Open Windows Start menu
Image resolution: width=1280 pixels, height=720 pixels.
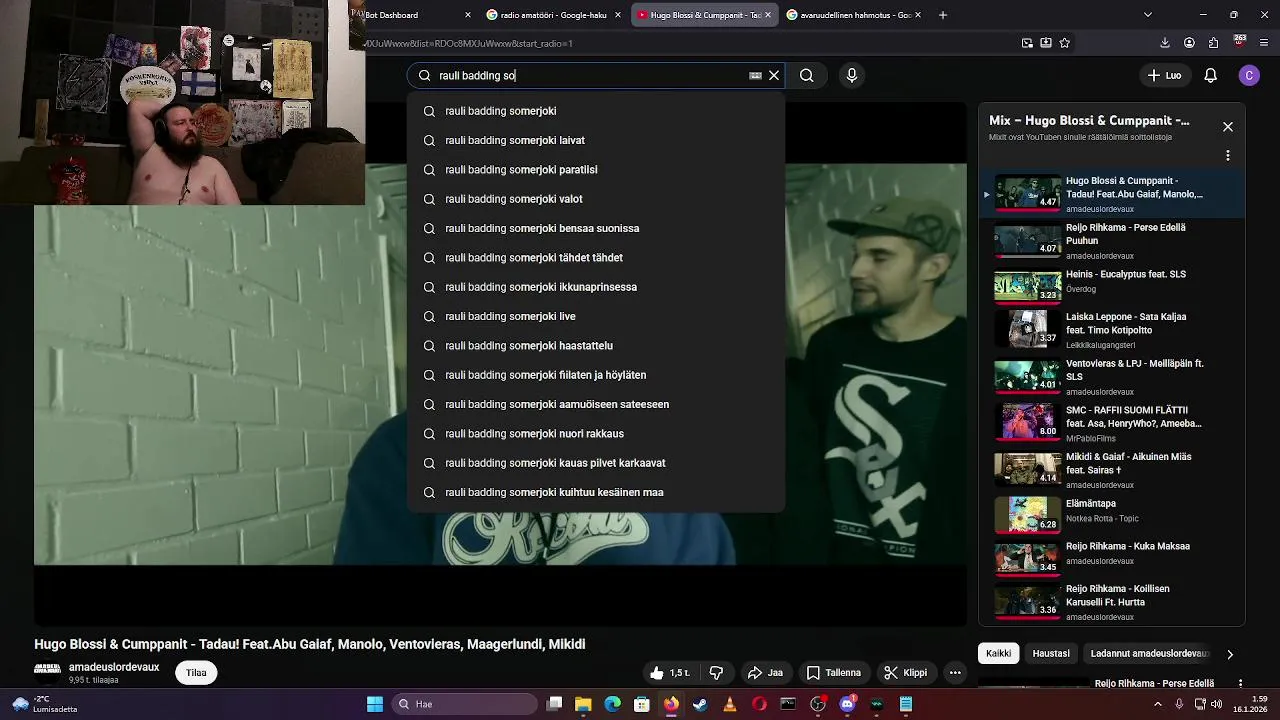(x=375, y=704)
